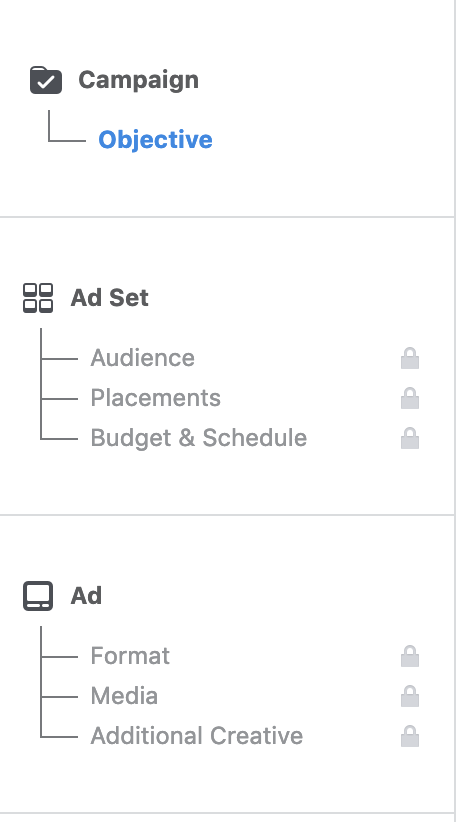The height and width of the screenshot is (822, 456).
Task: Select the Campaign section heading
Action: [x=138, y=80]
